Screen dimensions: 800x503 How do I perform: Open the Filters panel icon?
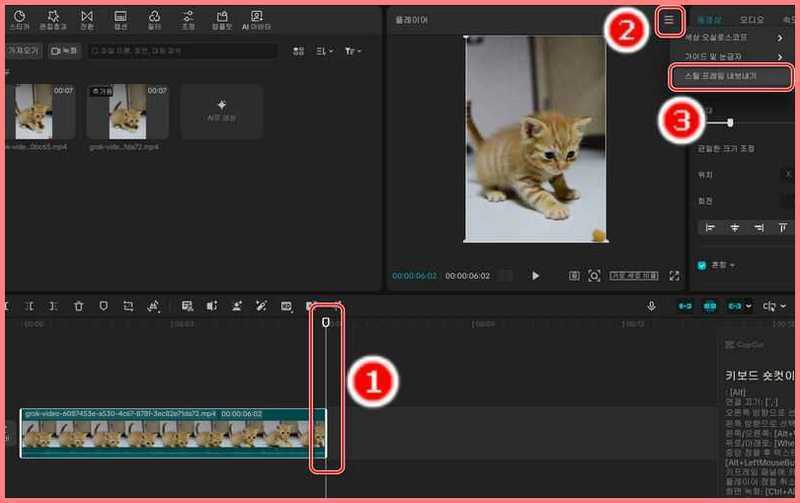[x=154, y=20]
